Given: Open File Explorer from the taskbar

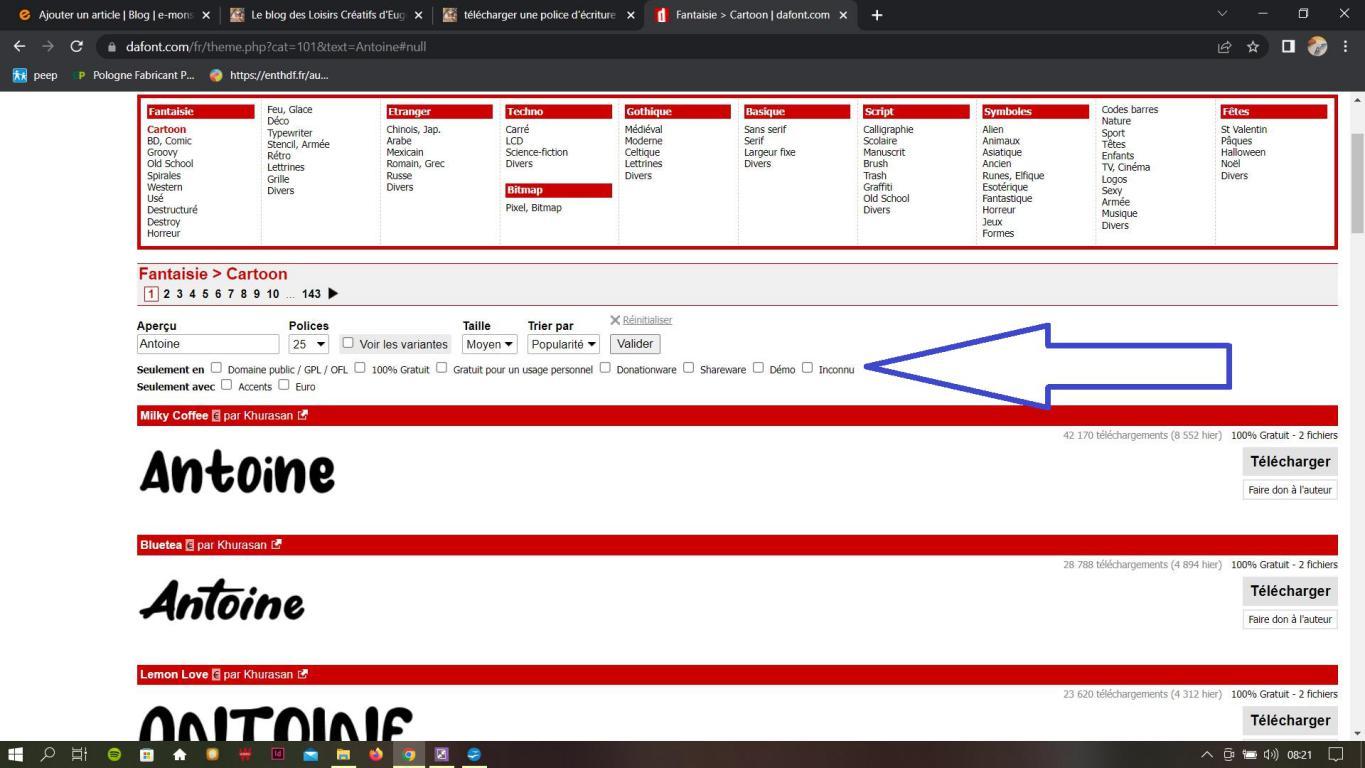Looking at the screenshot, I should point(343,755).
